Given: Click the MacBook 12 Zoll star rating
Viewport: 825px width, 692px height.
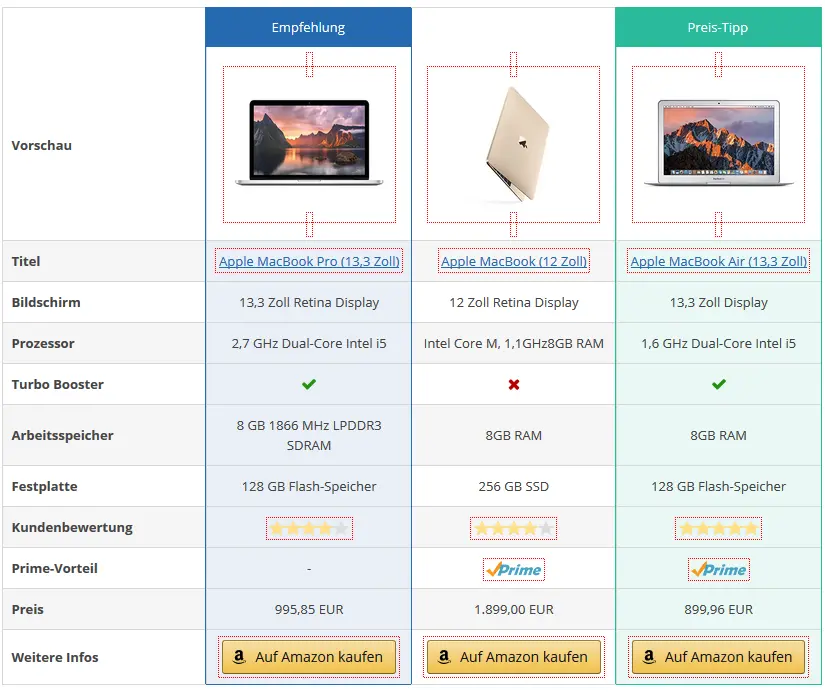Looking at the screenshot, I should [514, 528].
